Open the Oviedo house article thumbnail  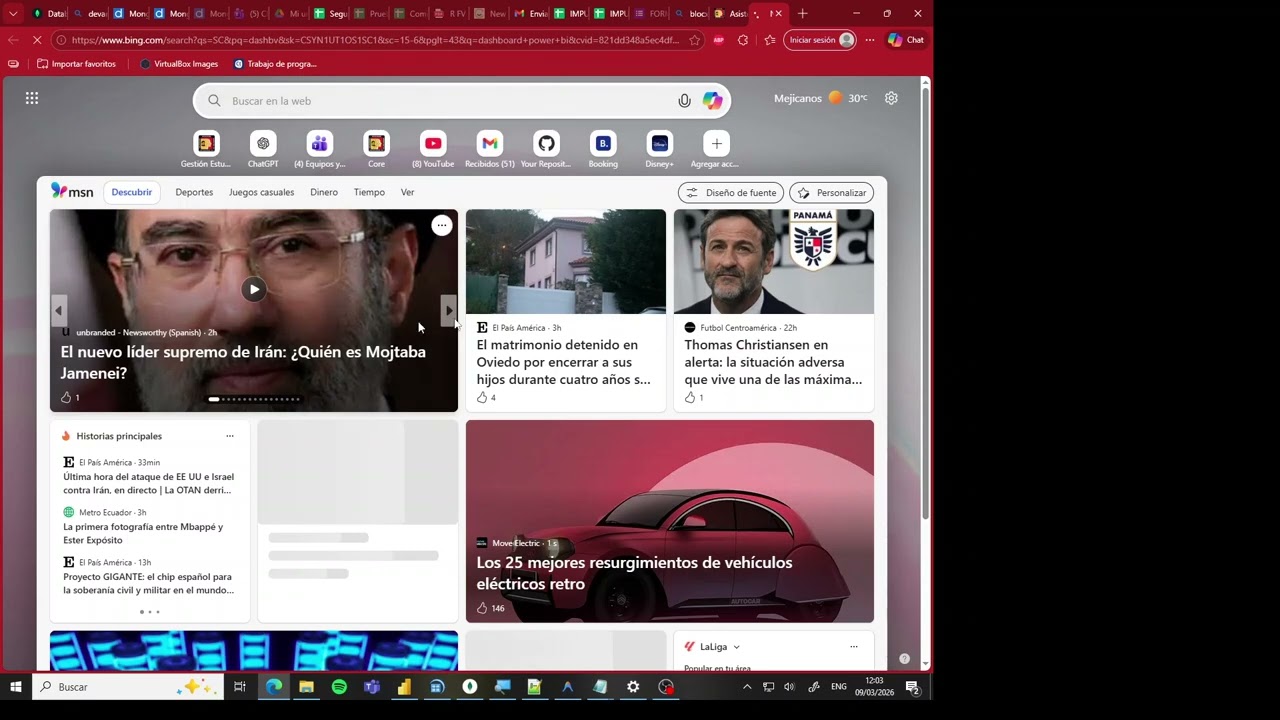[566, 261]
